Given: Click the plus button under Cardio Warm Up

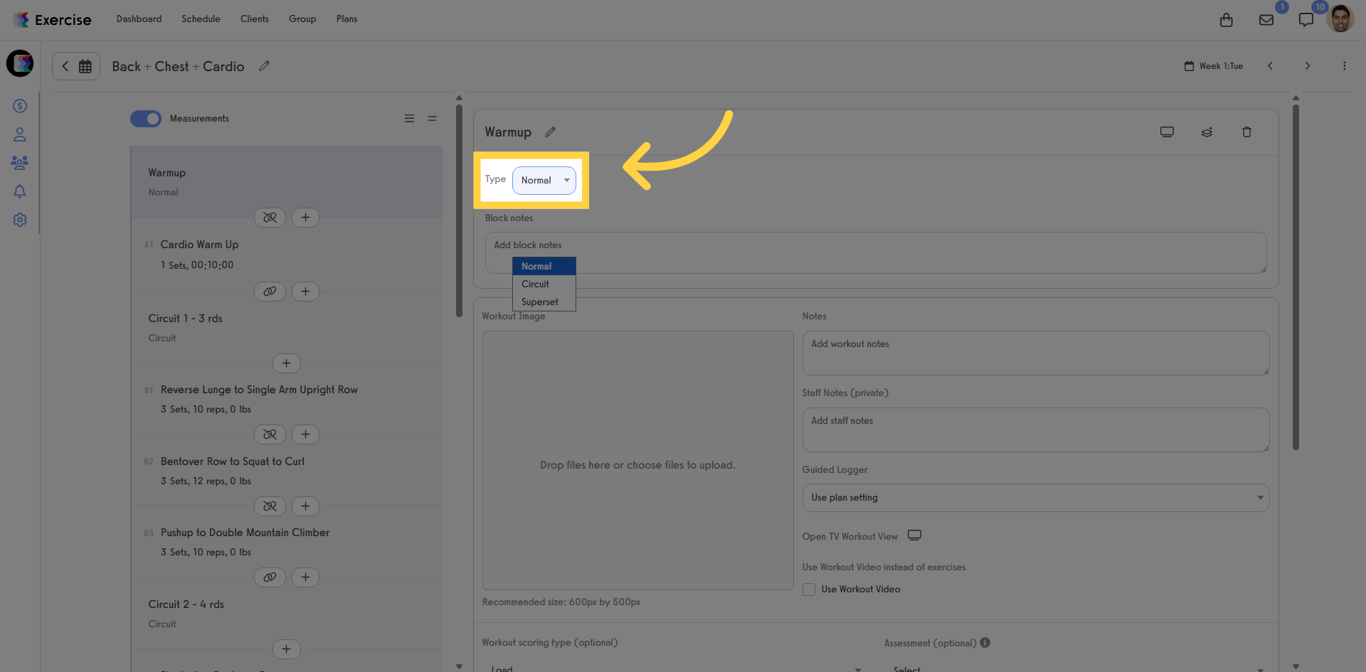Looking at the screenshot, I should [x=306, y=291].
